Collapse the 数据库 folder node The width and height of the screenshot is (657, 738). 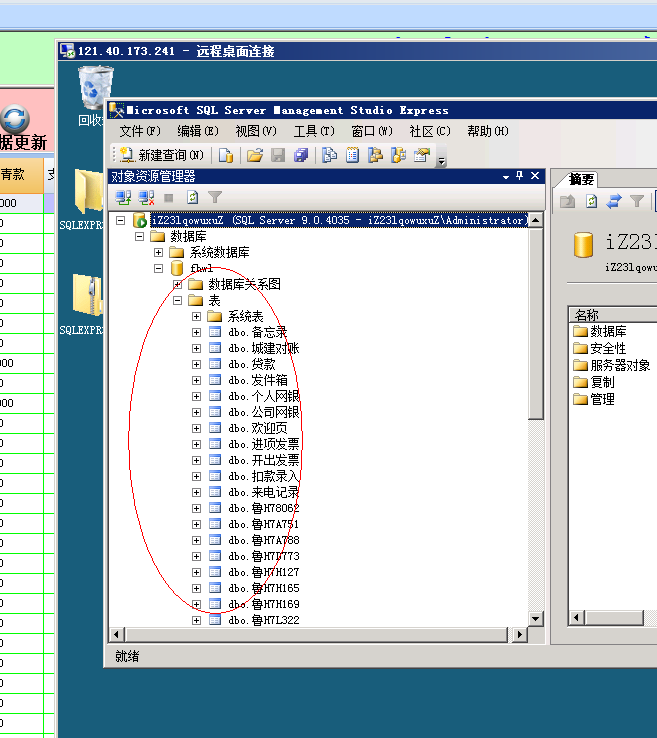[x=139, y=236]
